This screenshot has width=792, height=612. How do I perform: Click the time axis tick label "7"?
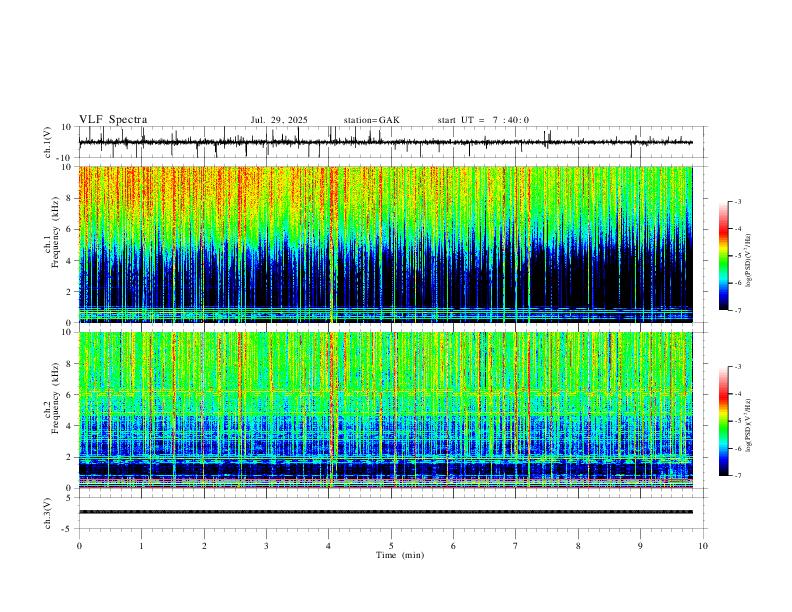pos(516,546)
